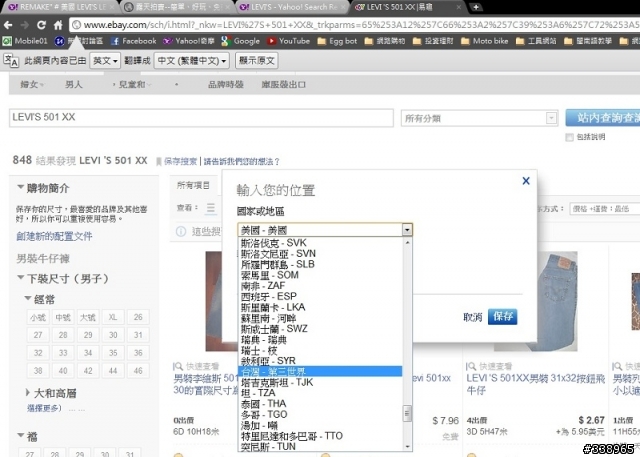Switch to the LEVI'S Yahoo Search browser tab

[x=292, y=7]
